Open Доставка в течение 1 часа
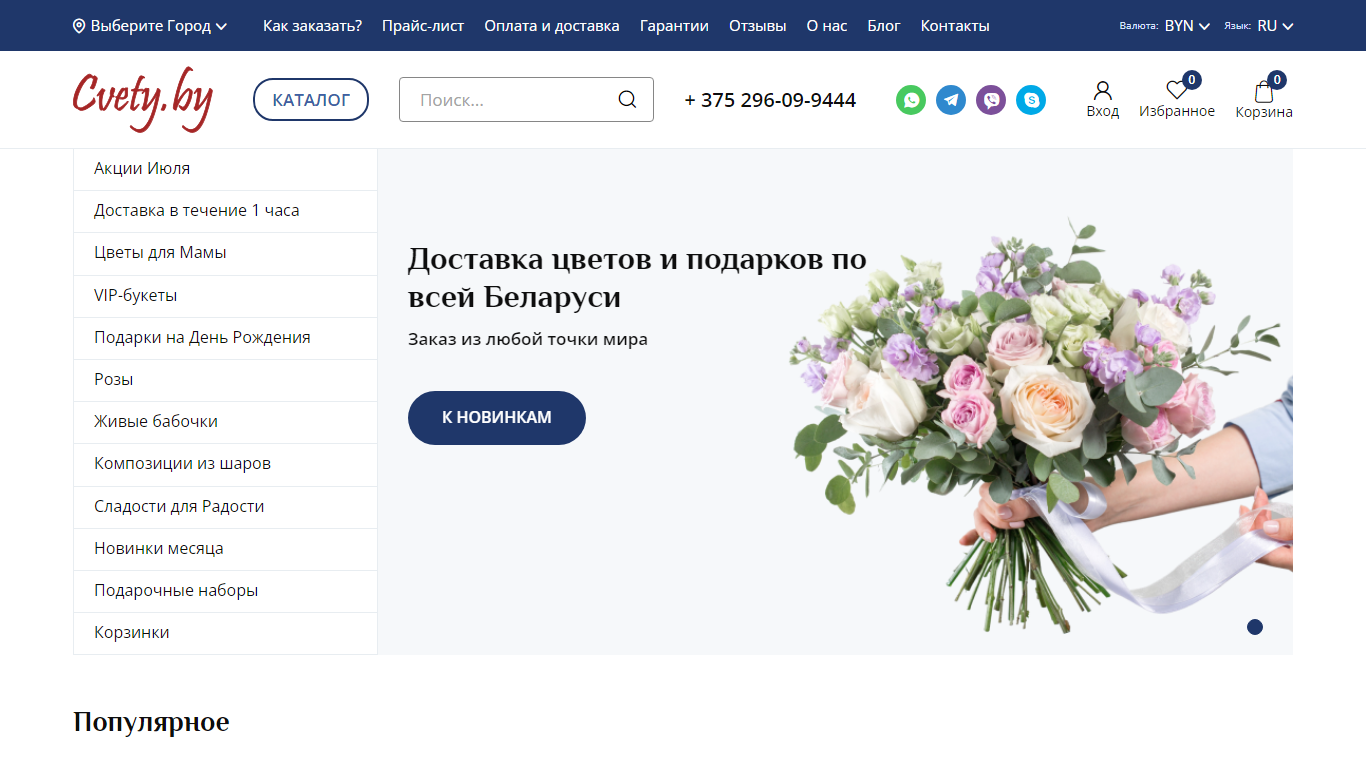 225,211
